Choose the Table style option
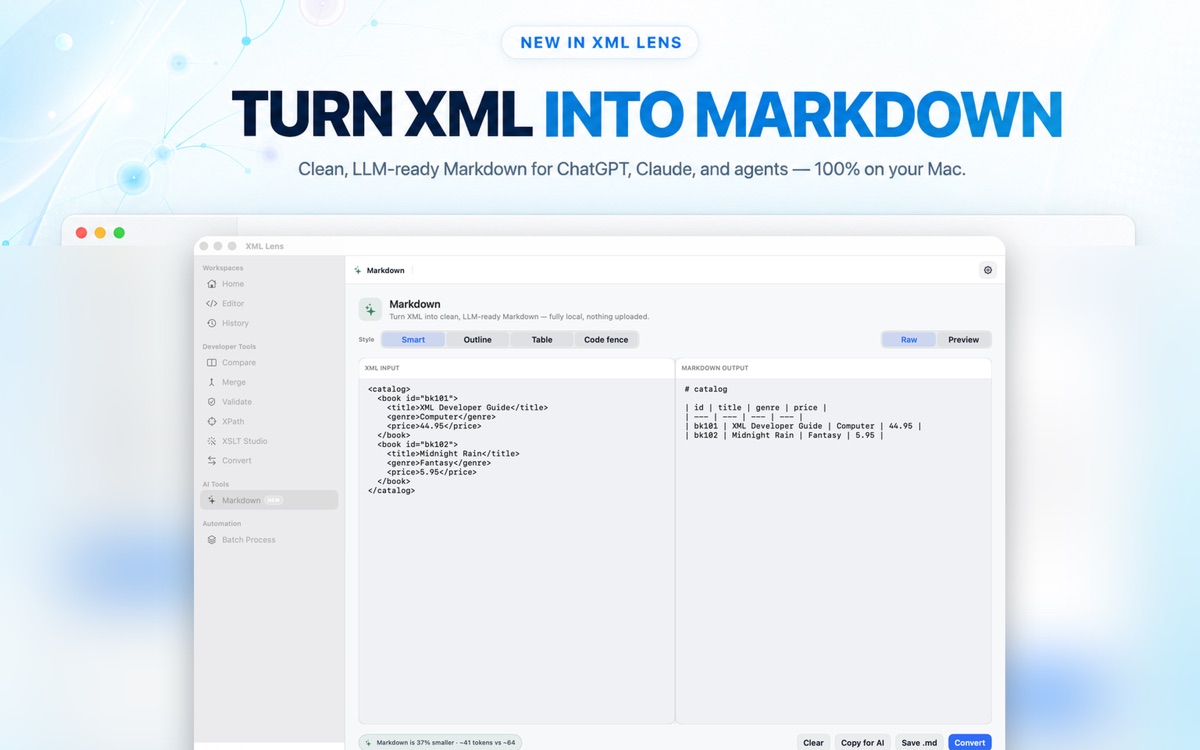1200x750 pixels. coord(542,340)
